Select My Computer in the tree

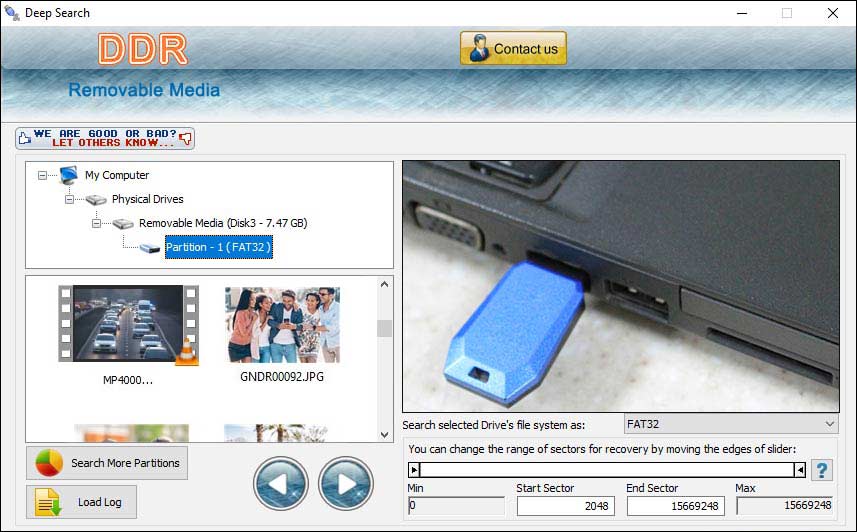click(x=117, y=175)
